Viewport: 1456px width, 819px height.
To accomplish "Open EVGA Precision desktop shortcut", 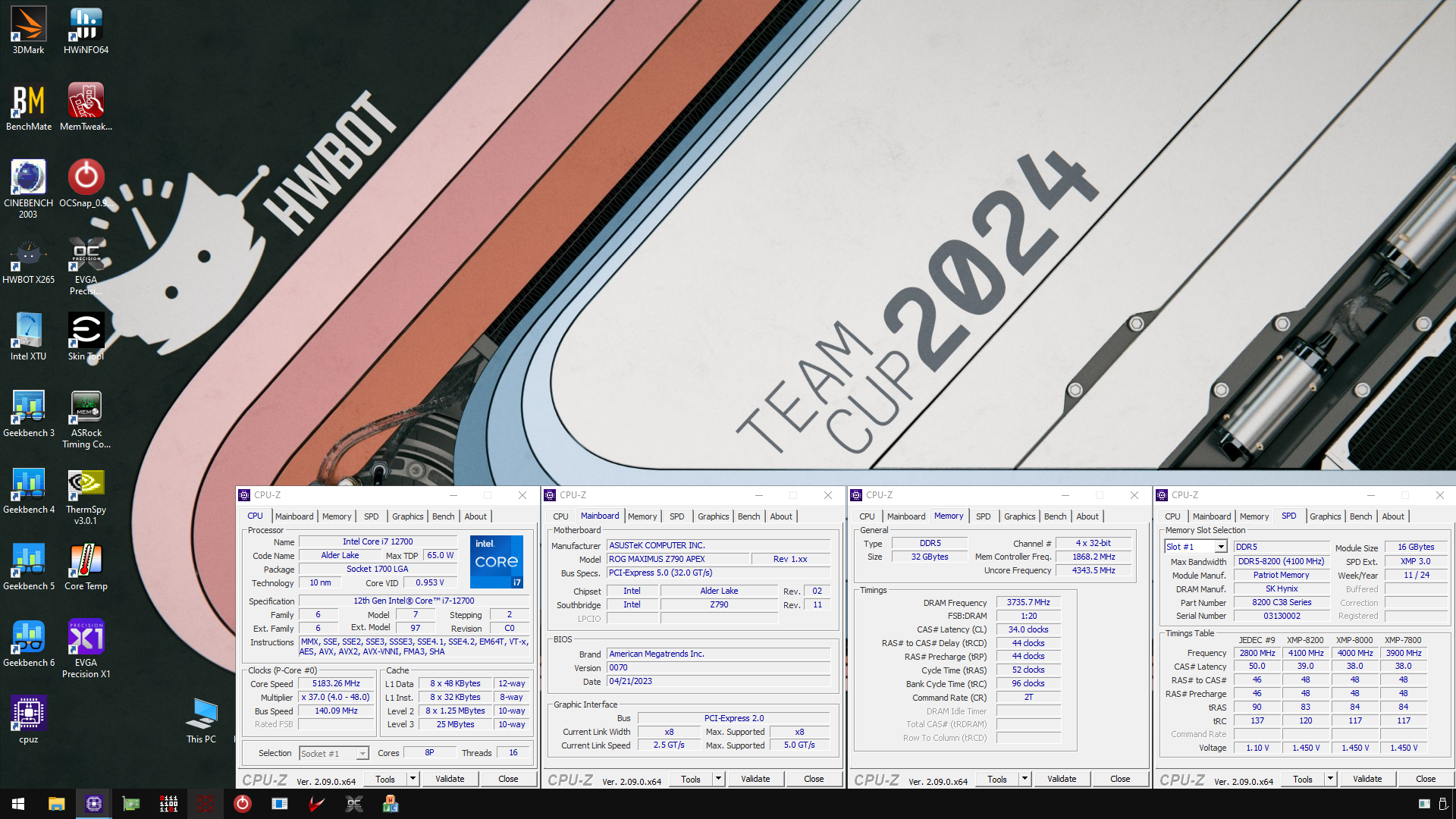I will [x=86, y=265].
